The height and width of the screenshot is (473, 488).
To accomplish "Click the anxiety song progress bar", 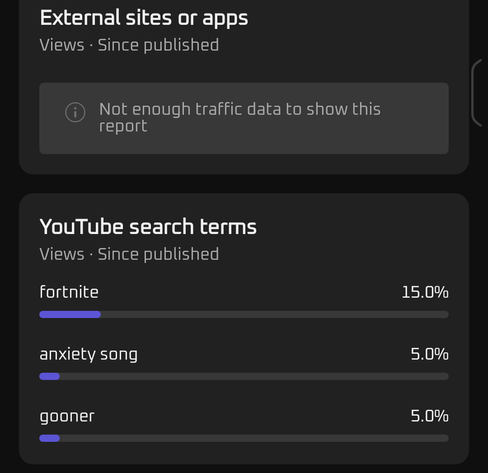I will coord(244,376).
